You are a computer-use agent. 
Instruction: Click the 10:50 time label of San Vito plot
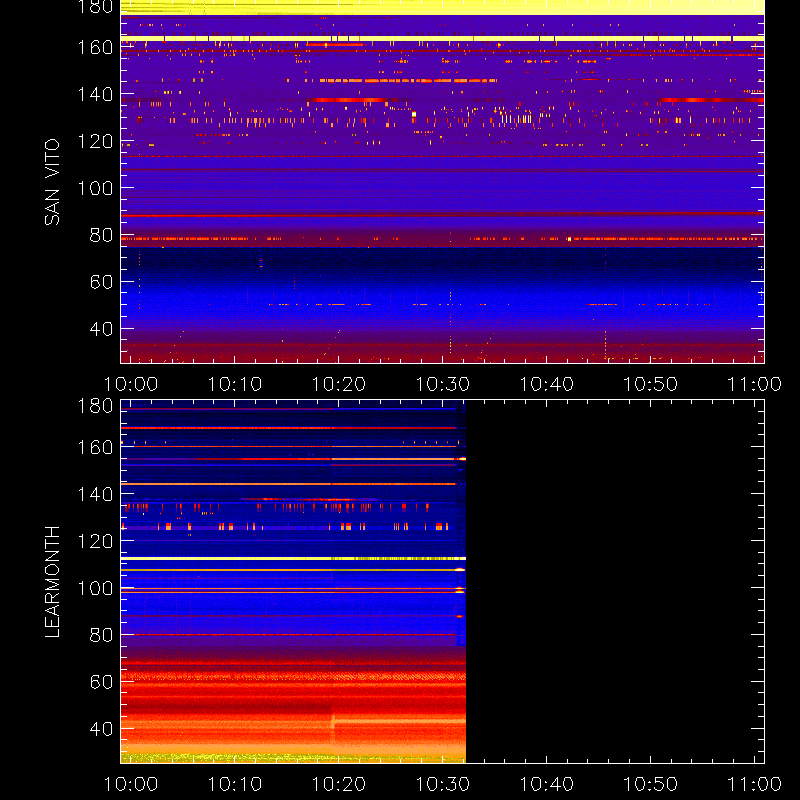coord(651,384)
